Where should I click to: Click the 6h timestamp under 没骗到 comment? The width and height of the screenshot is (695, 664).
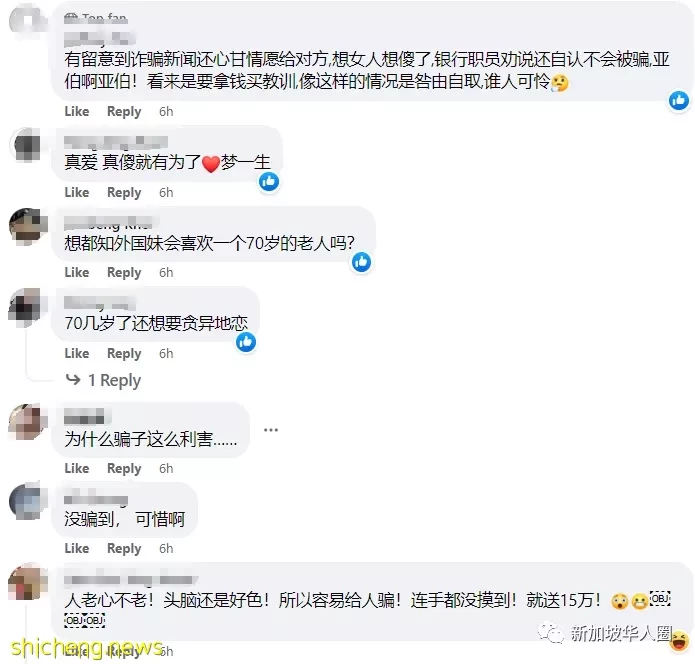point(166,549)
